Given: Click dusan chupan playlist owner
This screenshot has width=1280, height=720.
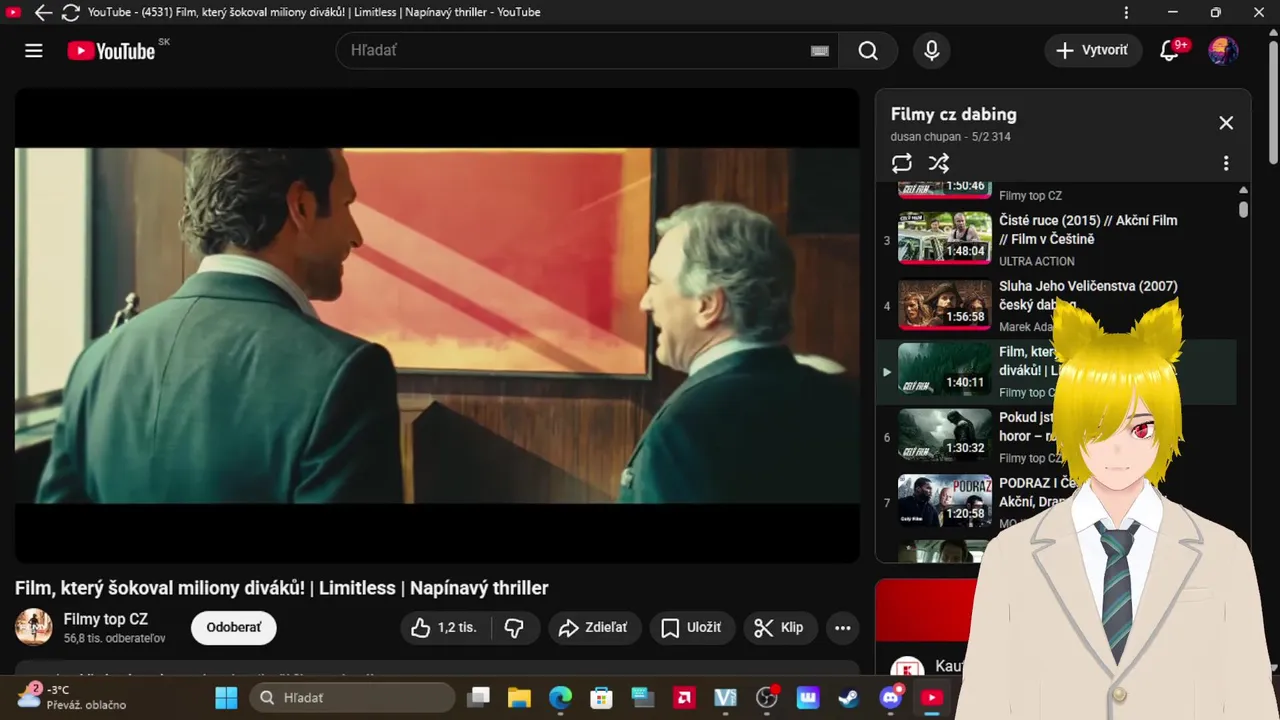Looking at the screenshot, I should tap(927, 137).
